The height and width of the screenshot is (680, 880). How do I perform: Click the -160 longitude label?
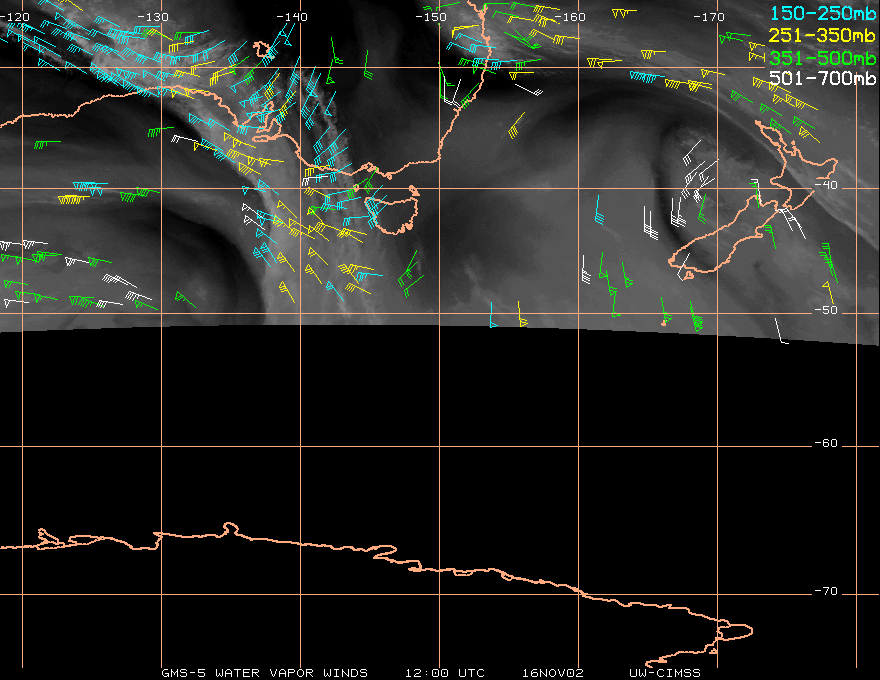(570, 17)
